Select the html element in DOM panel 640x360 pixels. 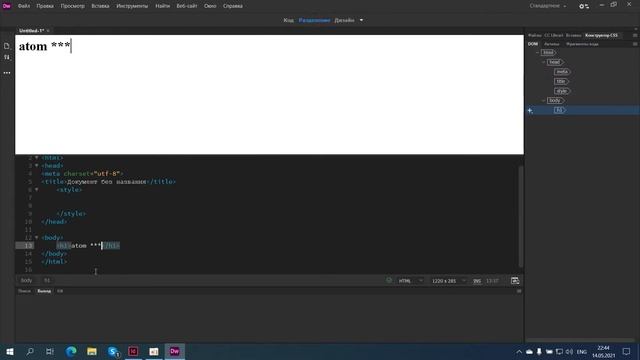pyautogui.click(x=548, y=52)
